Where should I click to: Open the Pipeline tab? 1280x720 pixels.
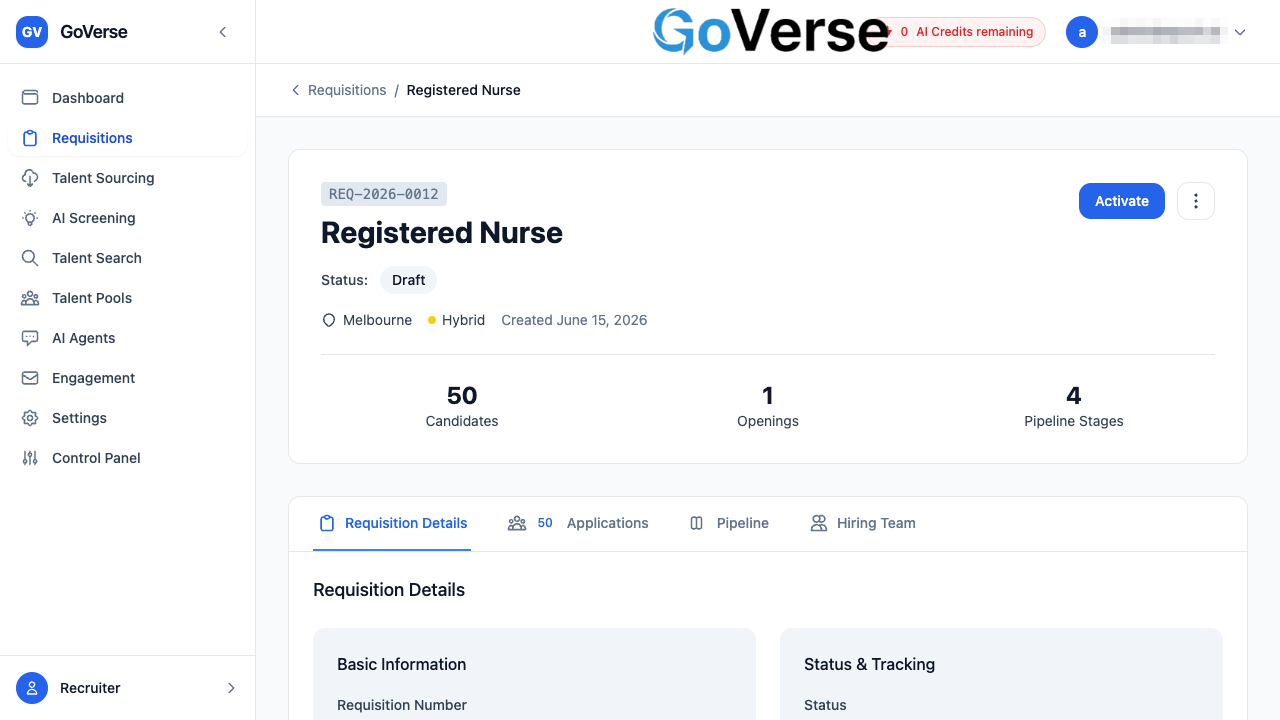click(729, 523)
